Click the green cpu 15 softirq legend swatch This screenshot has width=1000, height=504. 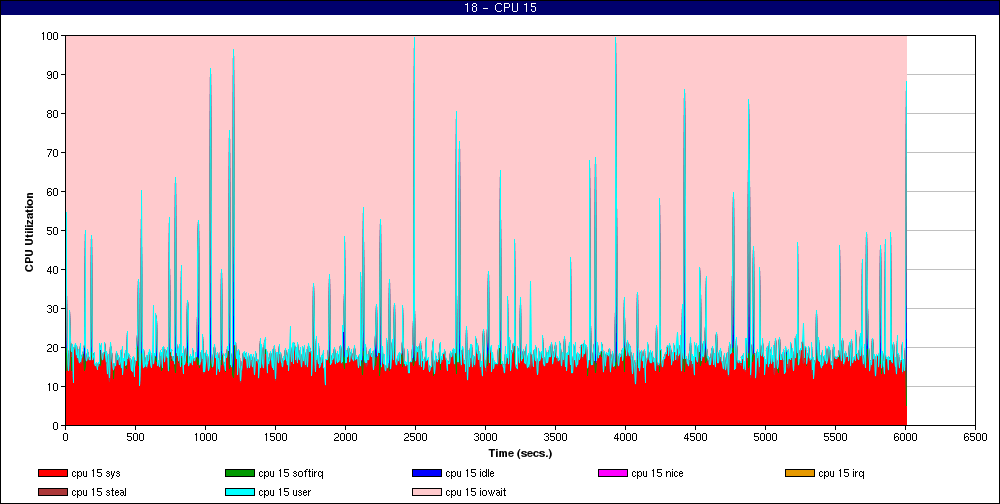[240, 473]
